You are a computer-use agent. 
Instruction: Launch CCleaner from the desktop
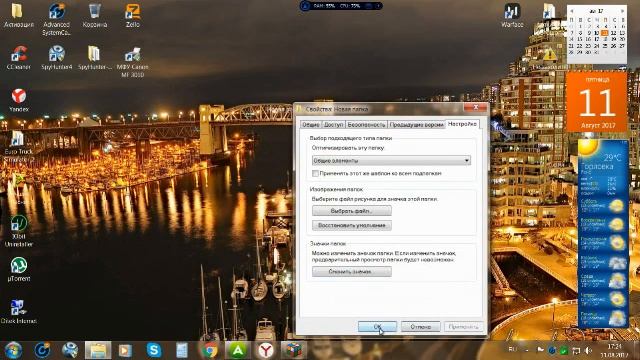tap(18, 58)
